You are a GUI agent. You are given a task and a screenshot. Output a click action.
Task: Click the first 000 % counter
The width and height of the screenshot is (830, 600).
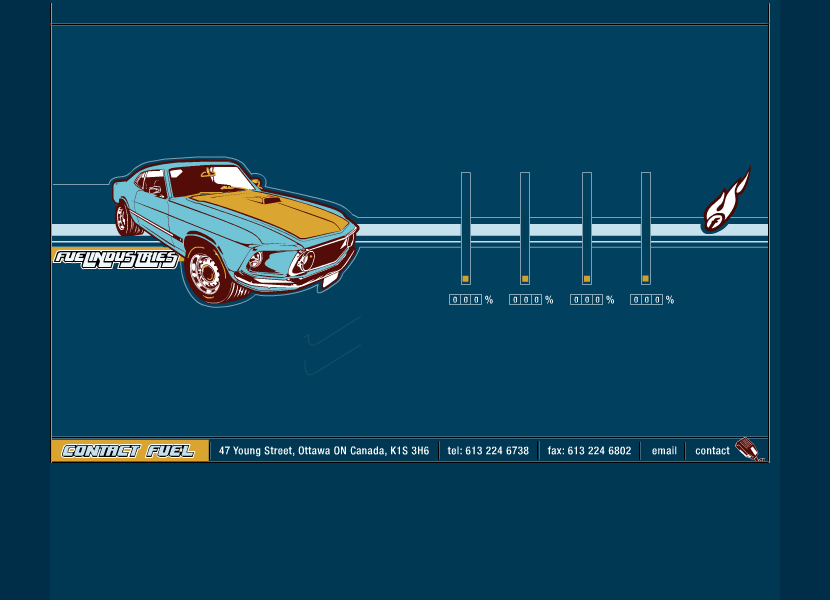pyautogui.click(x=471, y=300)
